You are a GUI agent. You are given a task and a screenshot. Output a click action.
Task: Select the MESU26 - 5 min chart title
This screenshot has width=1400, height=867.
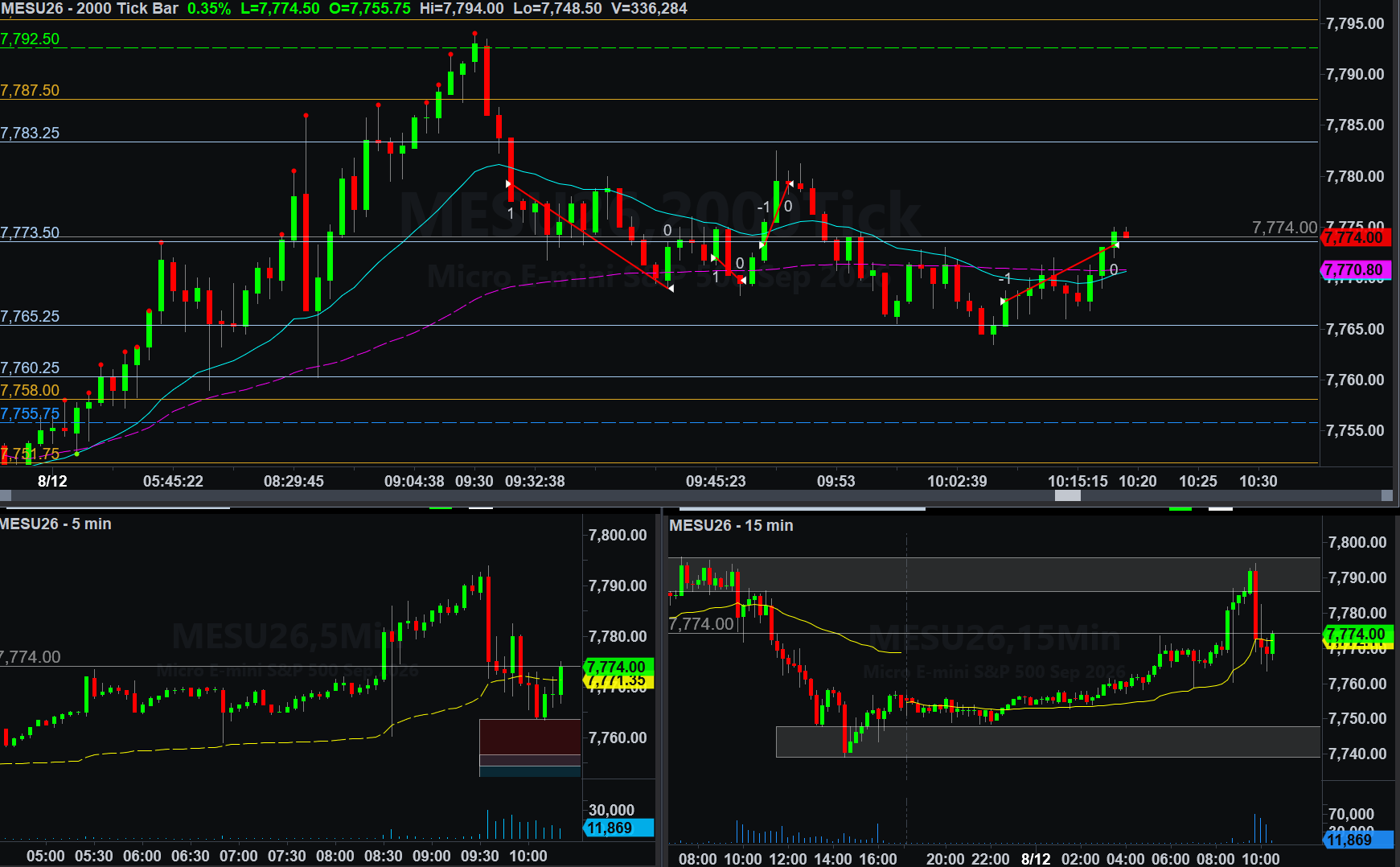point(55,524)
